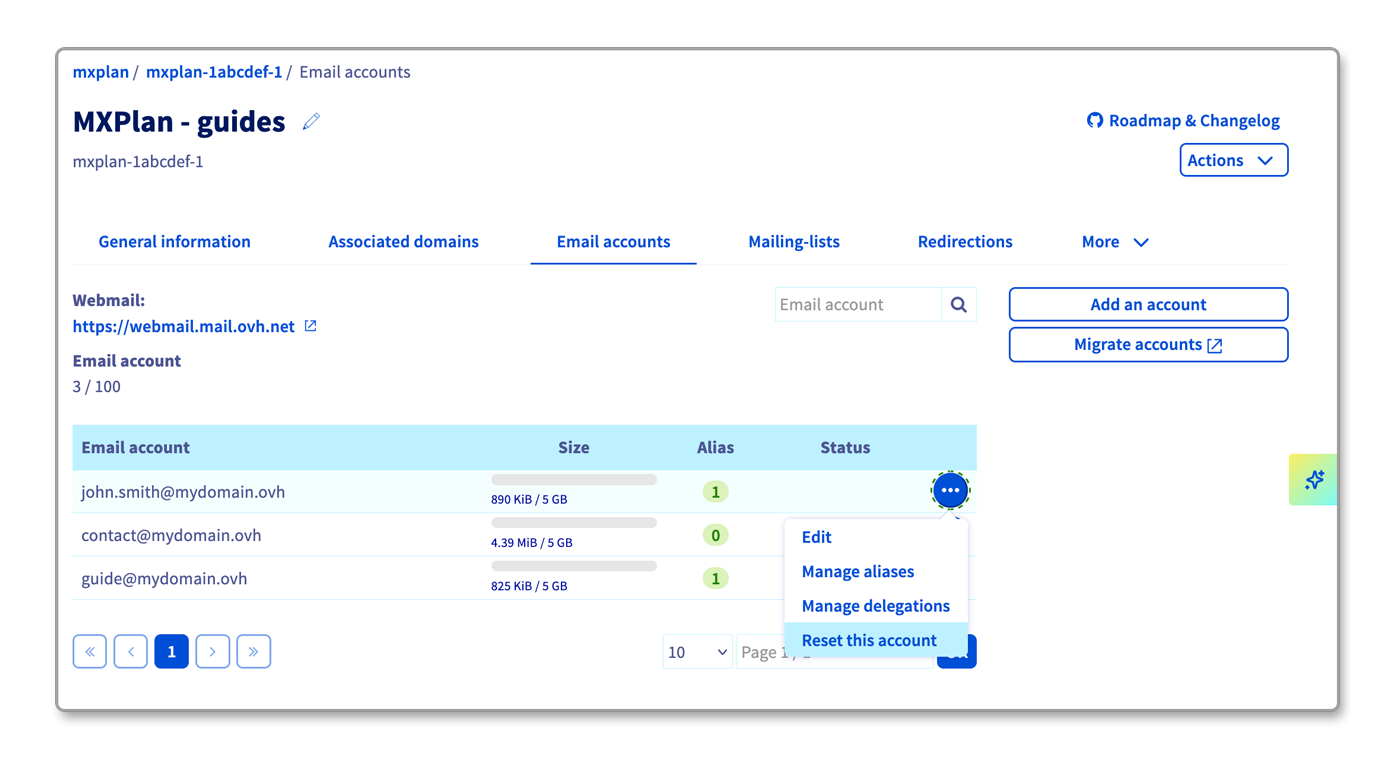Click the search magnifier icon
This screenshot has height=774, width=1400.
(958, 305)
